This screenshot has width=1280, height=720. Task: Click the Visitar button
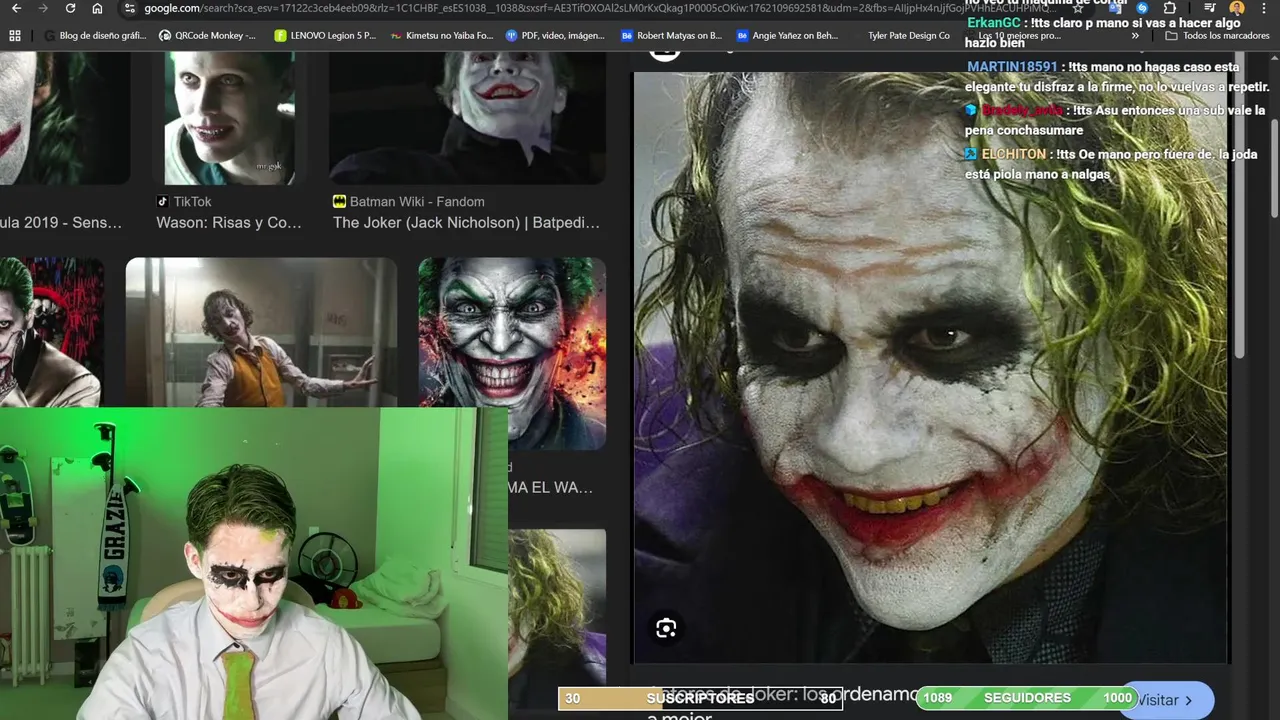1167,700
